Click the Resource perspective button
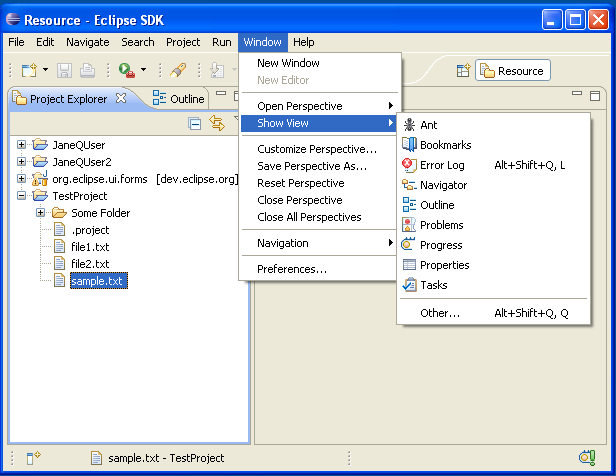 512,70
